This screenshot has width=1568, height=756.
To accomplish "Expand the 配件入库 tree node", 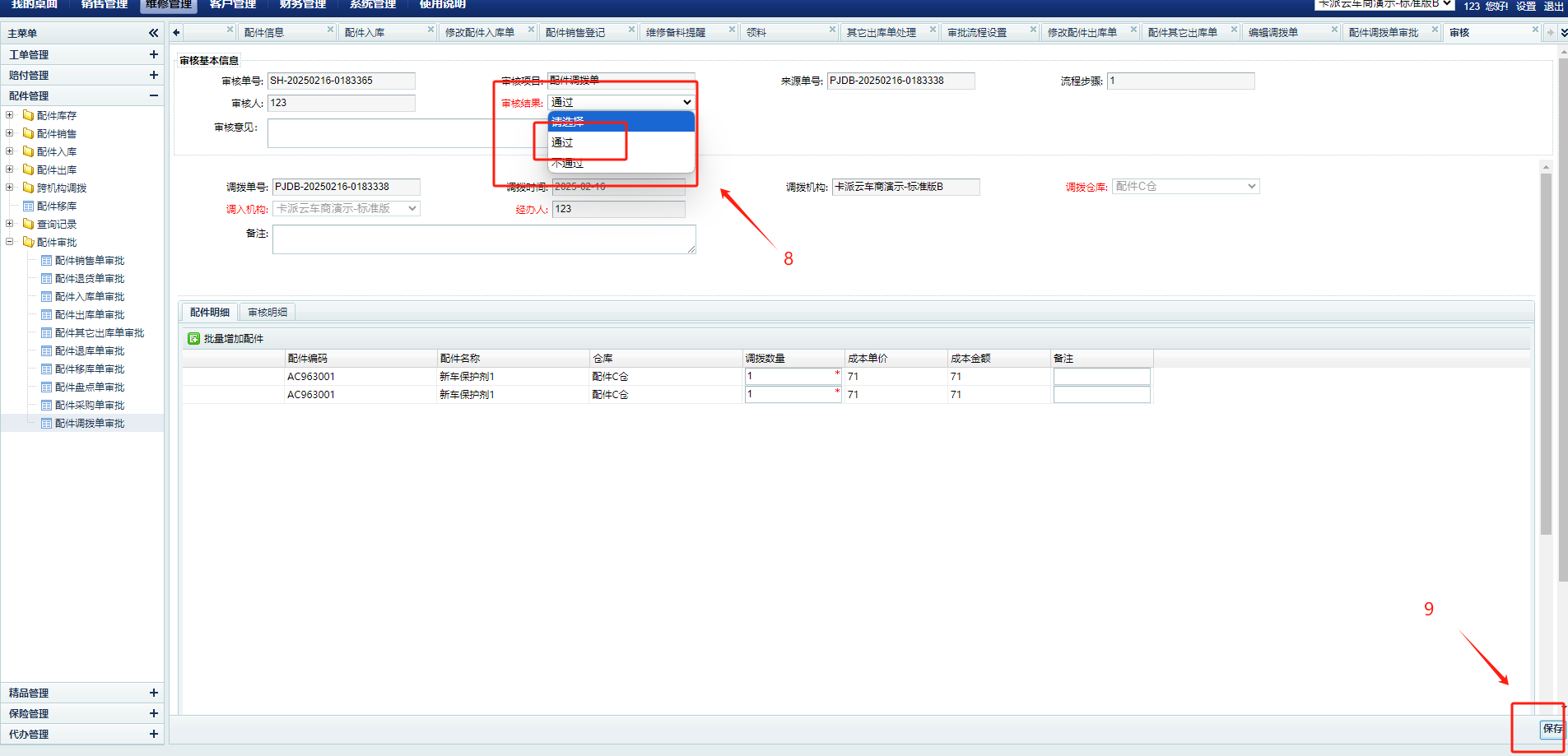I will click(10, 151).
